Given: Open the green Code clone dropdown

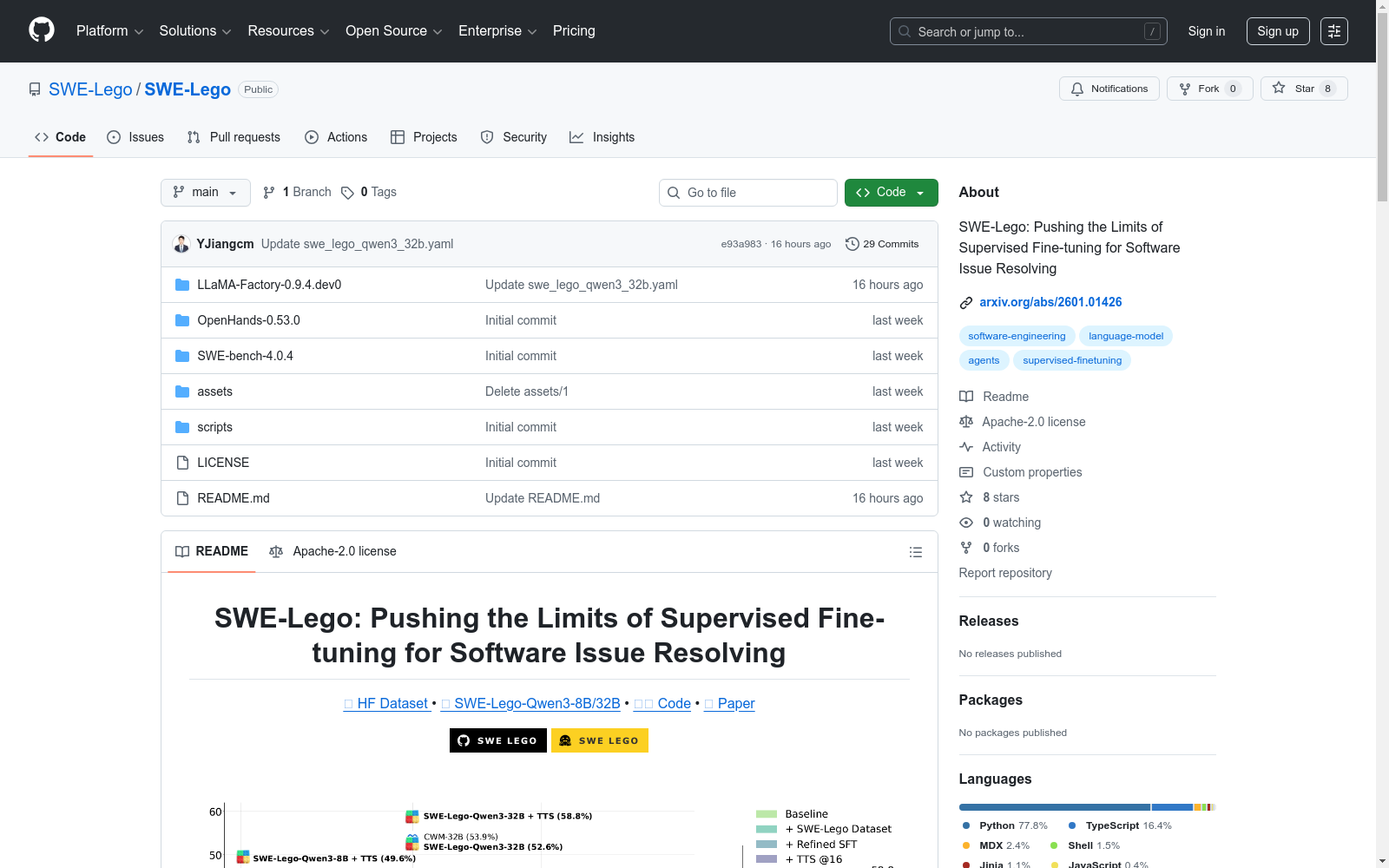Looking at the screenshot, I should 891,193.
